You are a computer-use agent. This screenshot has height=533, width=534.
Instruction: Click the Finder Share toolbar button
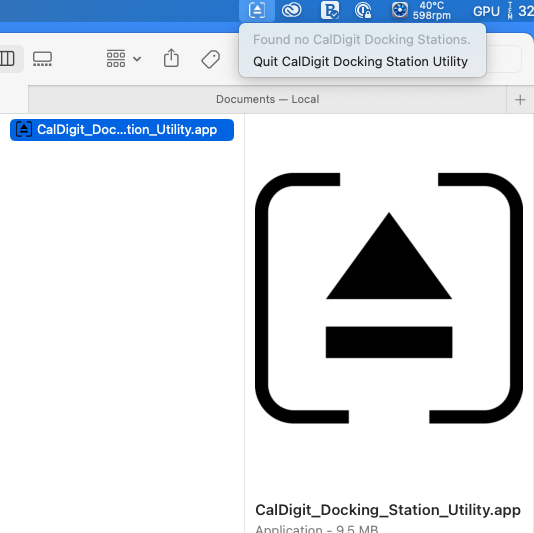pos(171,58)
